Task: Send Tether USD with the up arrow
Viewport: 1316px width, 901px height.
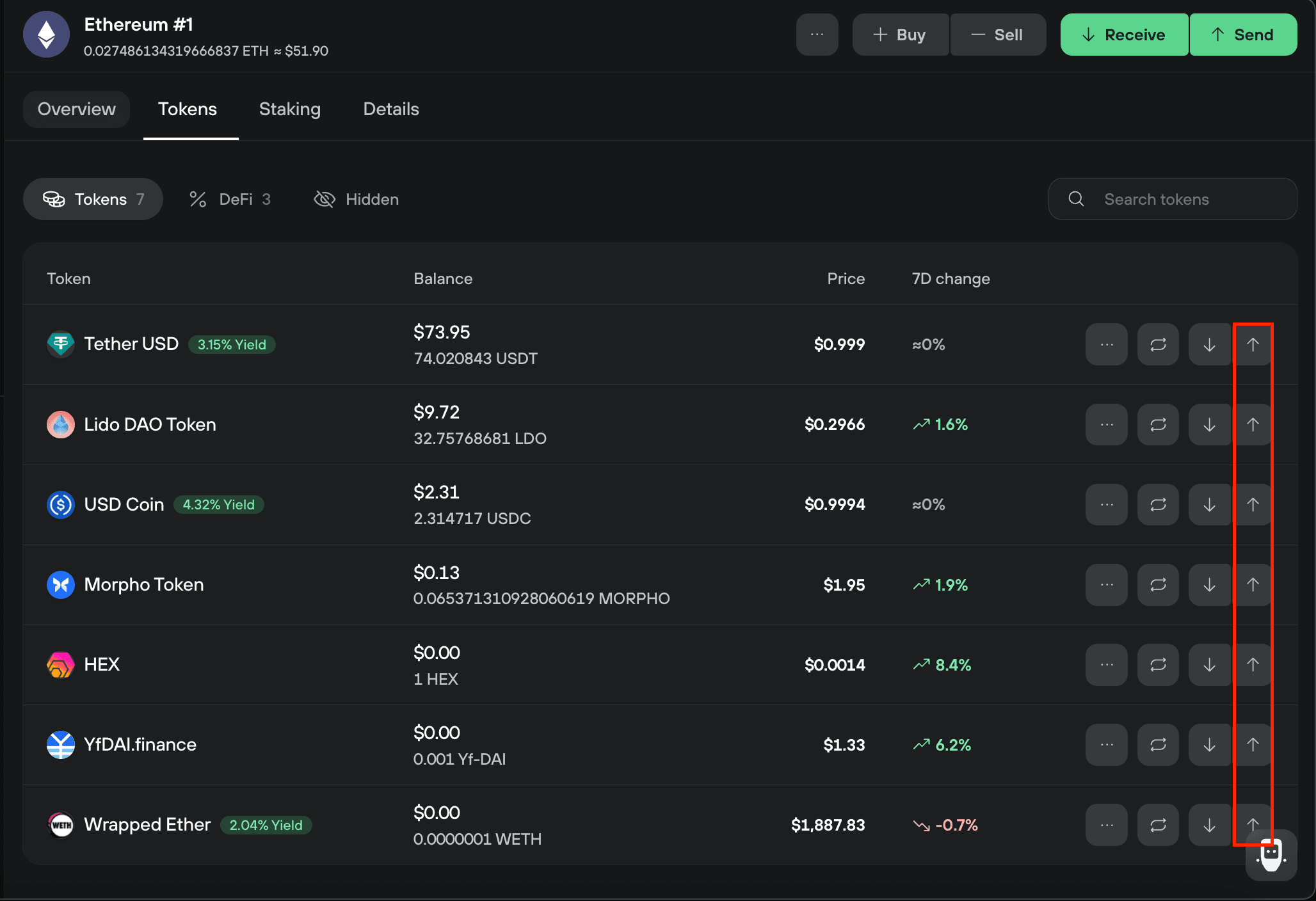Action: [1253, 344]
